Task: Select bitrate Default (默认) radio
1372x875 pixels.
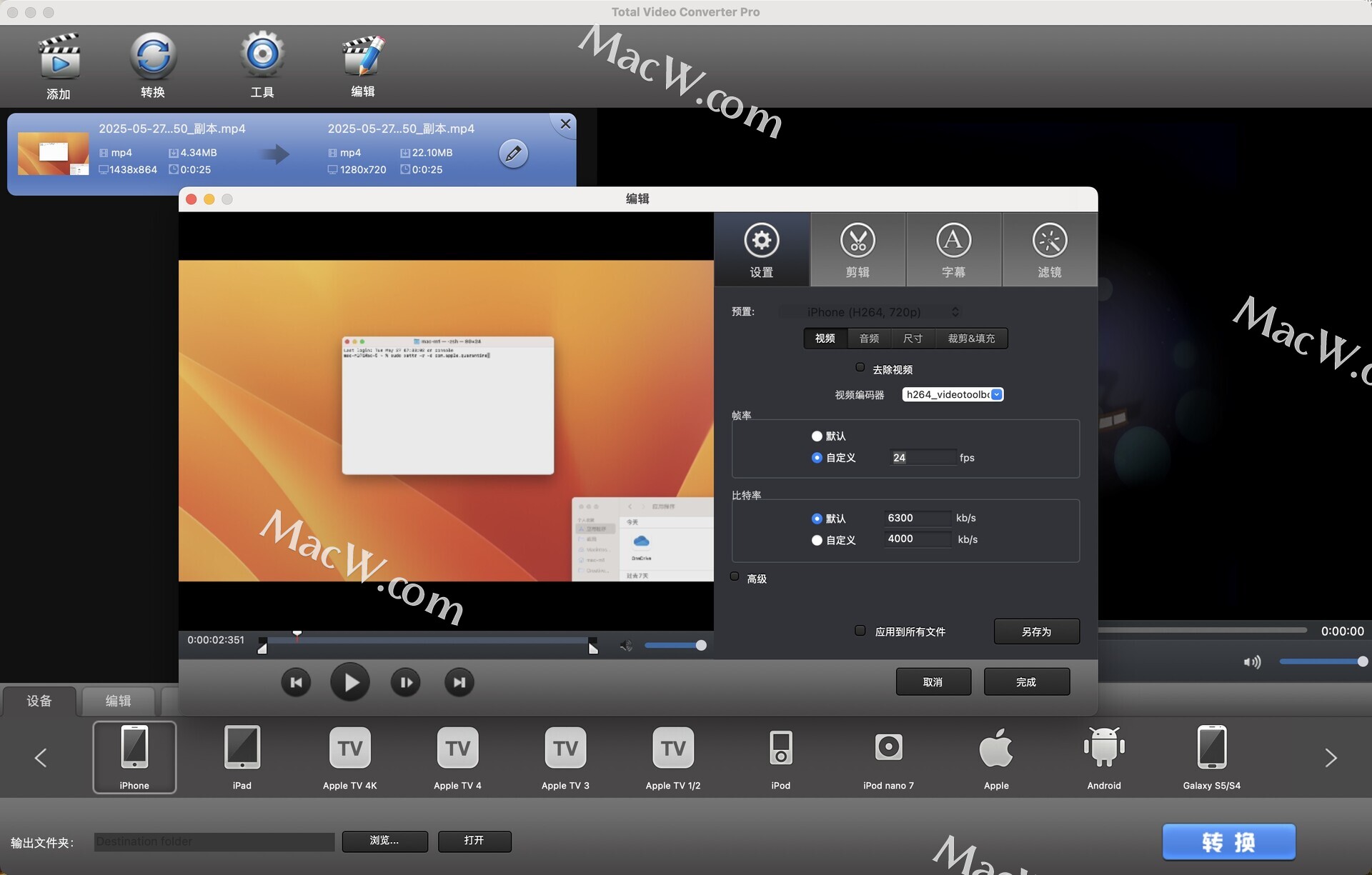Action: tap(817, 519)
